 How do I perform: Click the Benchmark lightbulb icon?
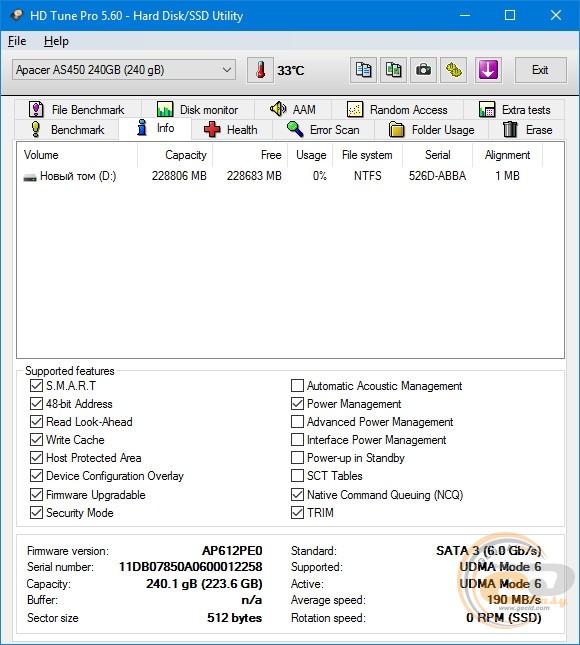[x=36, y=130]
